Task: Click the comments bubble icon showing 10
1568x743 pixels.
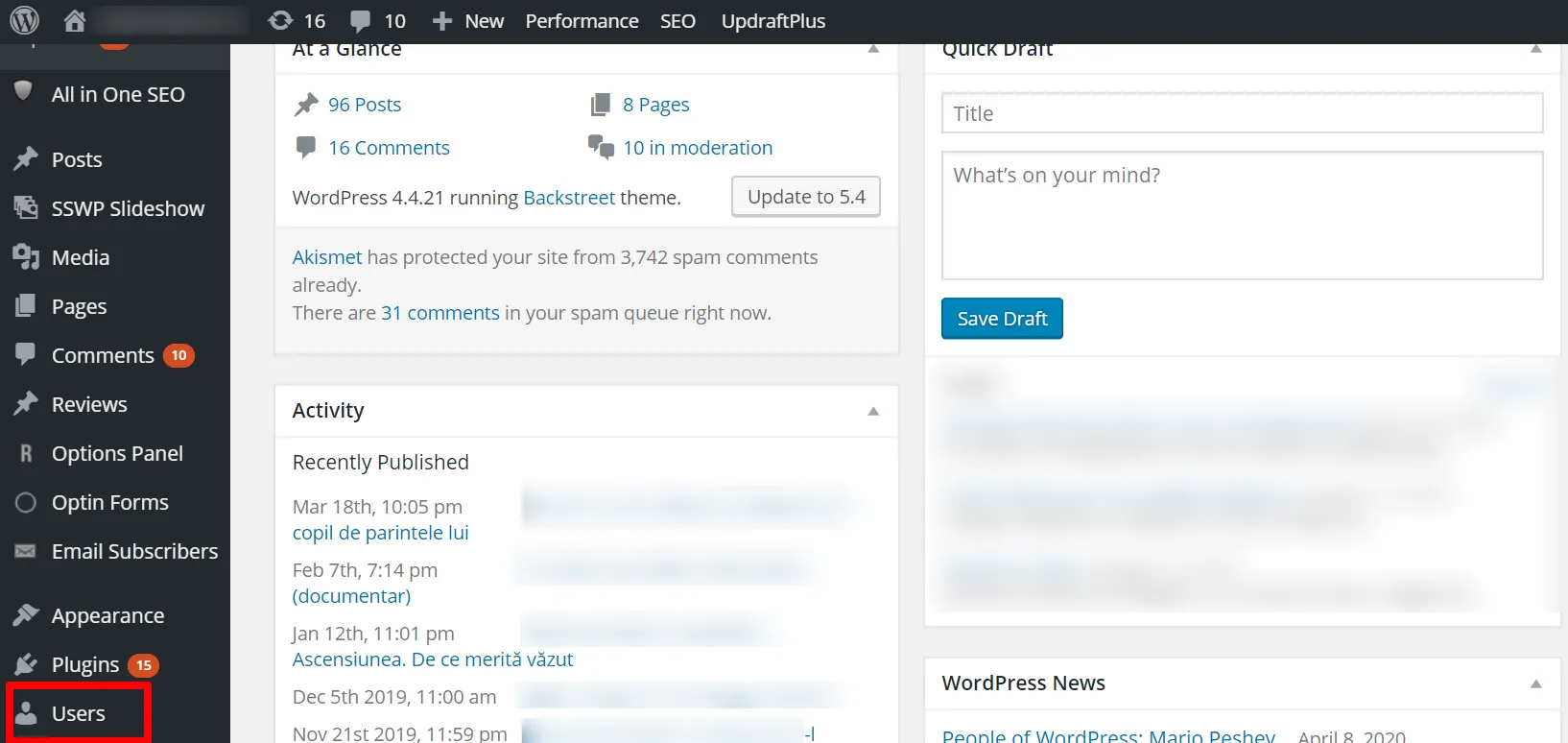Action: [x=361, y=20]
